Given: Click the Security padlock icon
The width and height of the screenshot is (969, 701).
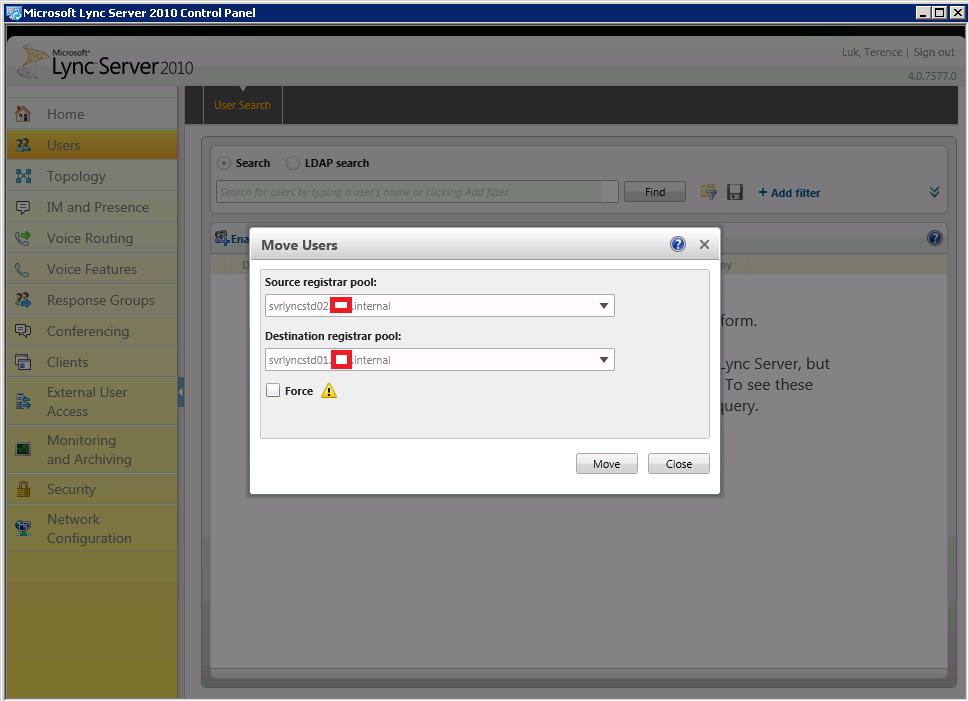Looking at the screenshot, I should click(x=24, y=489).
